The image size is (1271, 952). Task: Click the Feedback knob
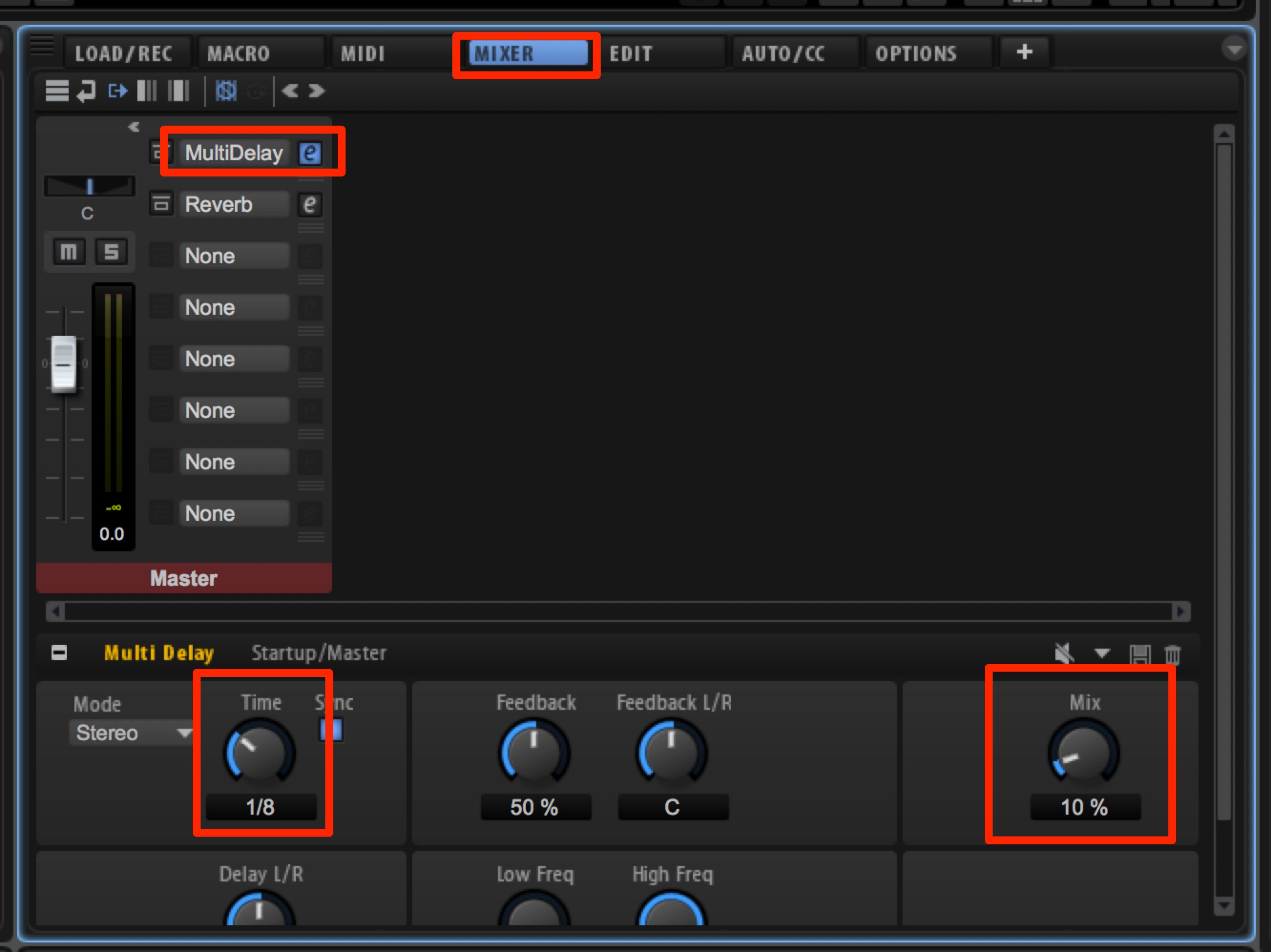point(534,753)
